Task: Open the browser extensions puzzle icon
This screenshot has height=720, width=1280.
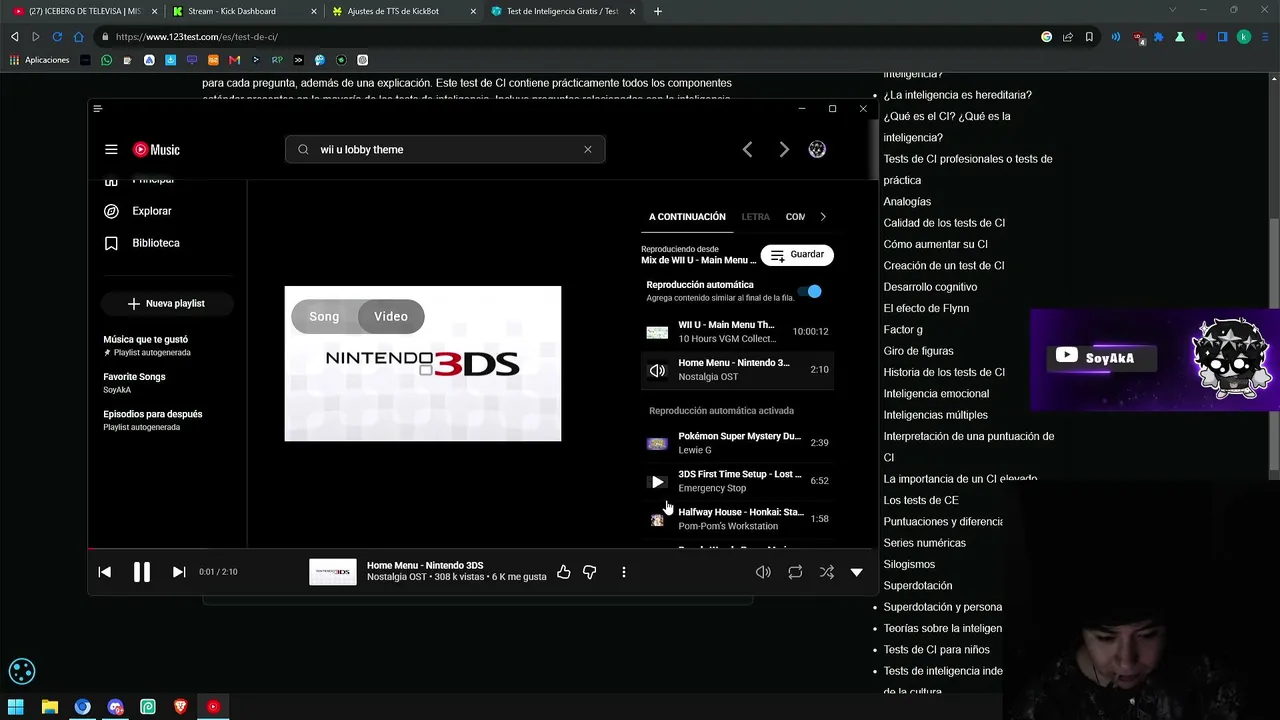Action: click(1159, 37)
